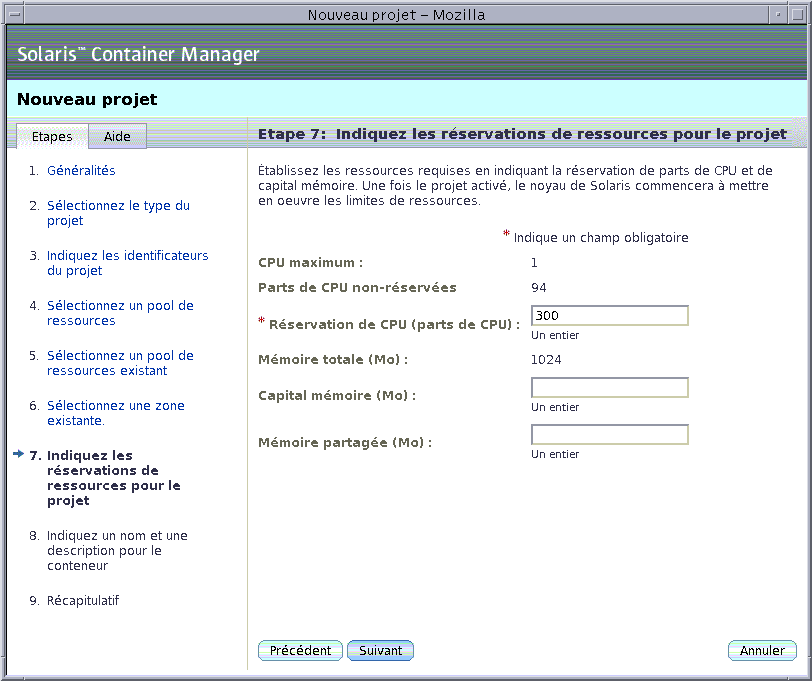Click step 9 Récapitulatif
This screenshot has width=812, height=681.
point(83,601)
